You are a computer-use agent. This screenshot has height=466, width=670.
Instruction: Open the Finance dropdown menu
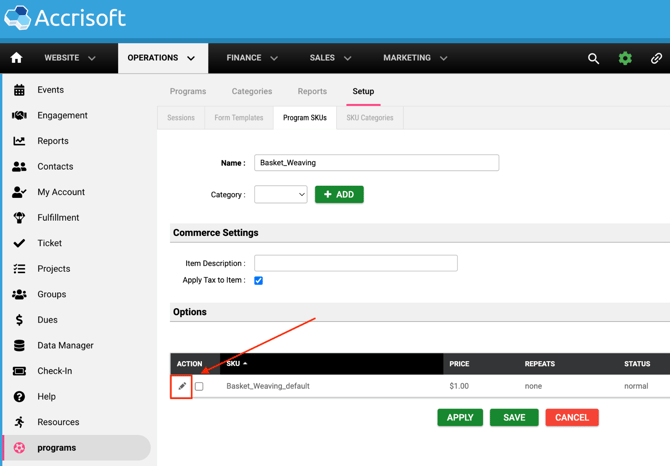[252, 58]
